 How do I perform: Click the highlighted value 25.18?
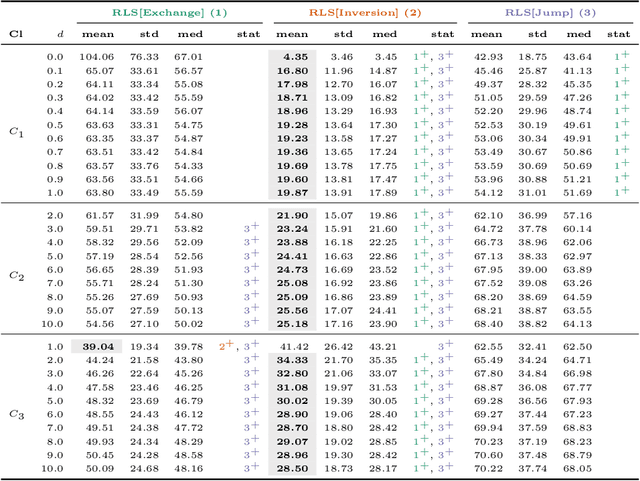click(x=292, y=324)
